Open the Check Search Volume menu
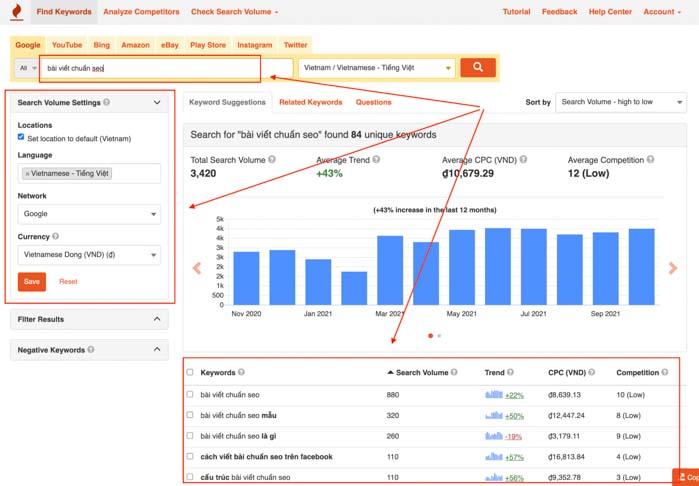This screenshot has height=486, width=699. 234,12
